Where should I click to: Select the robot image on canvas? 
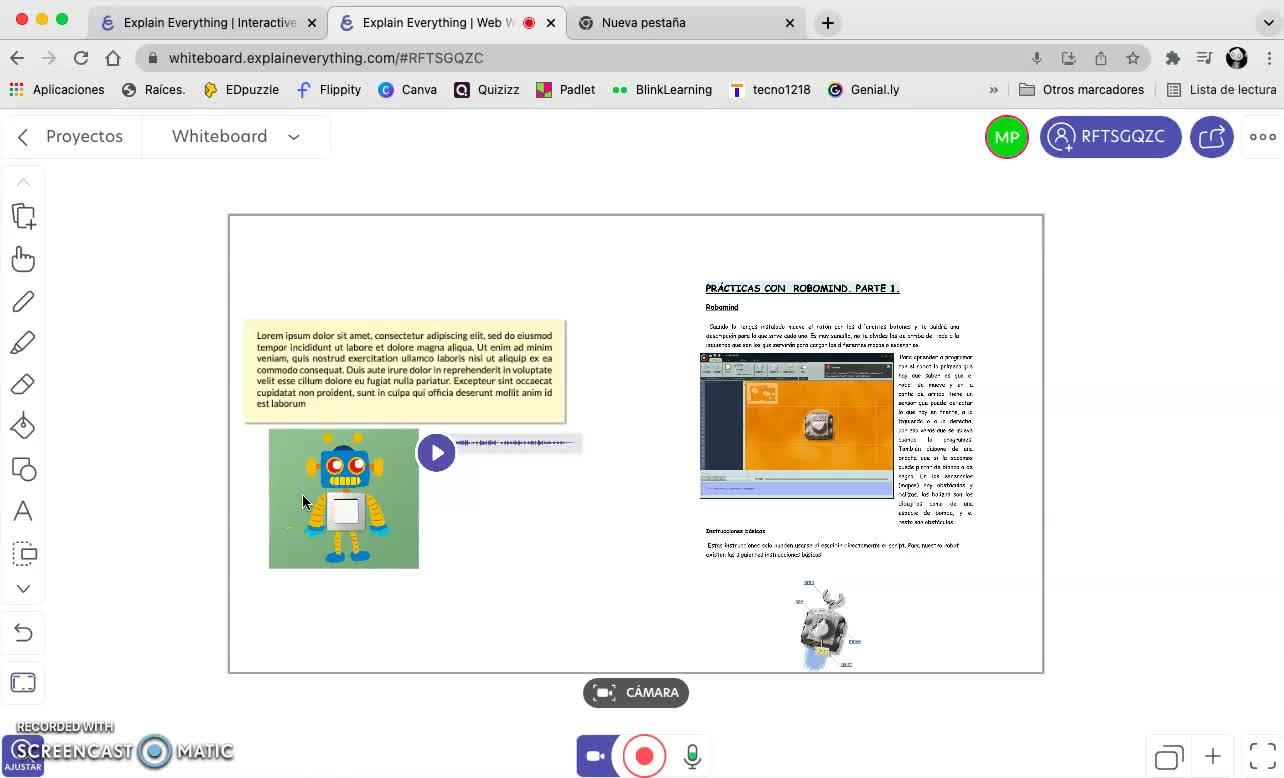pos(344,499)
